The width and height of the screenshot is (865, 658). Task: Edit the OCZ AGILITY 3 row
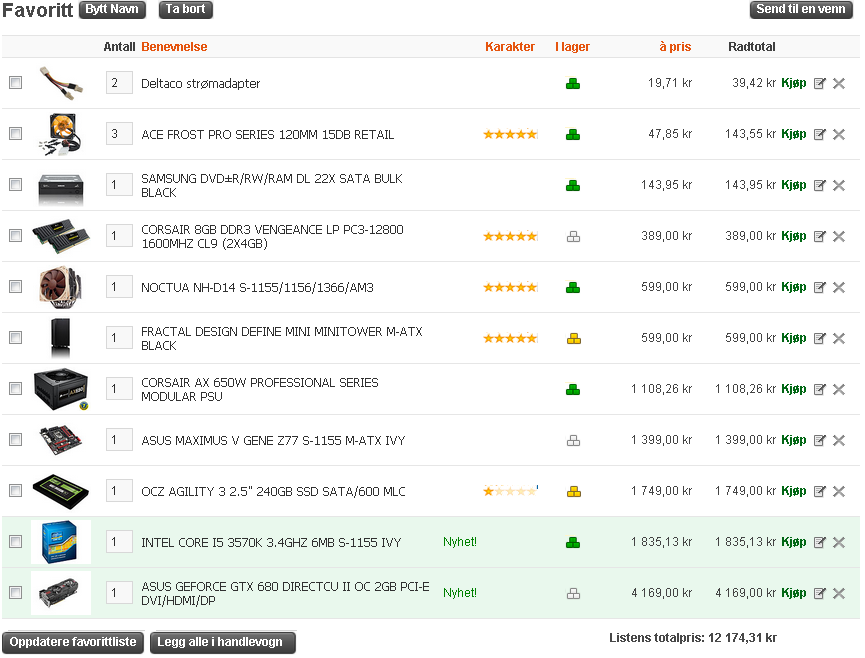pyautogui.click(x=820, y=491)
